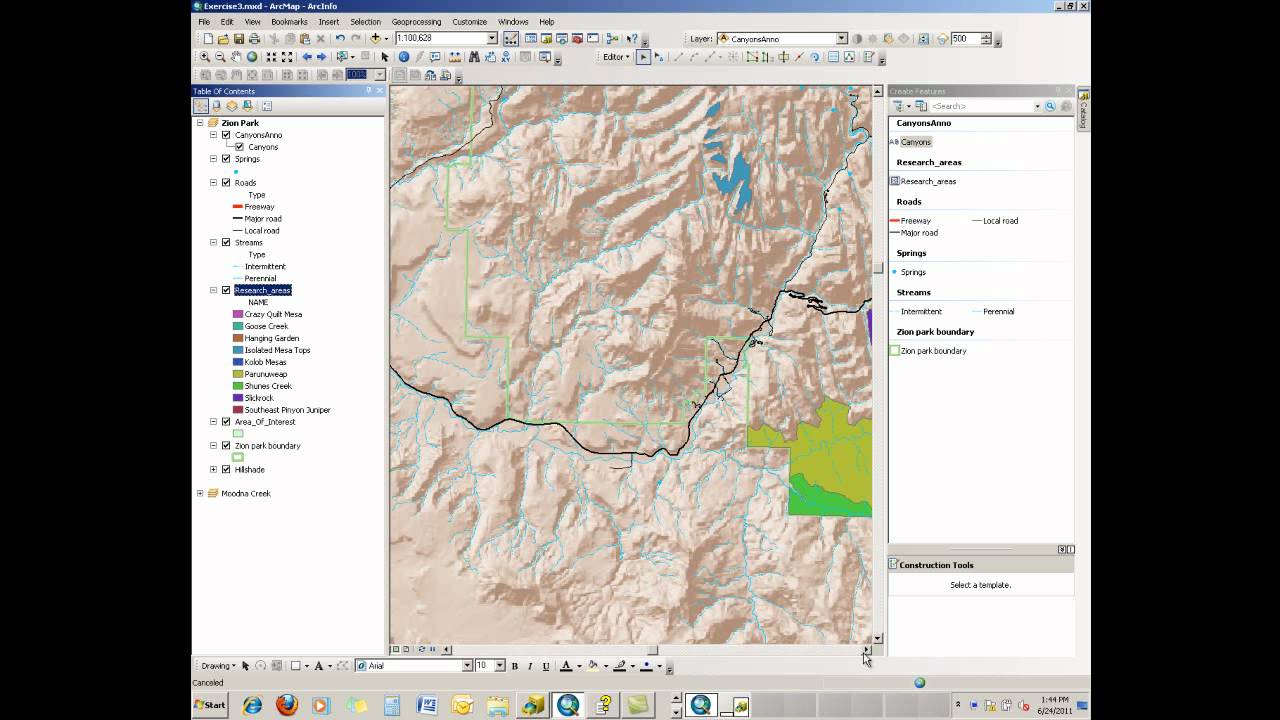
Task: Click the Windows Start button
Action: pyautogui.click(x=210, y=705)
